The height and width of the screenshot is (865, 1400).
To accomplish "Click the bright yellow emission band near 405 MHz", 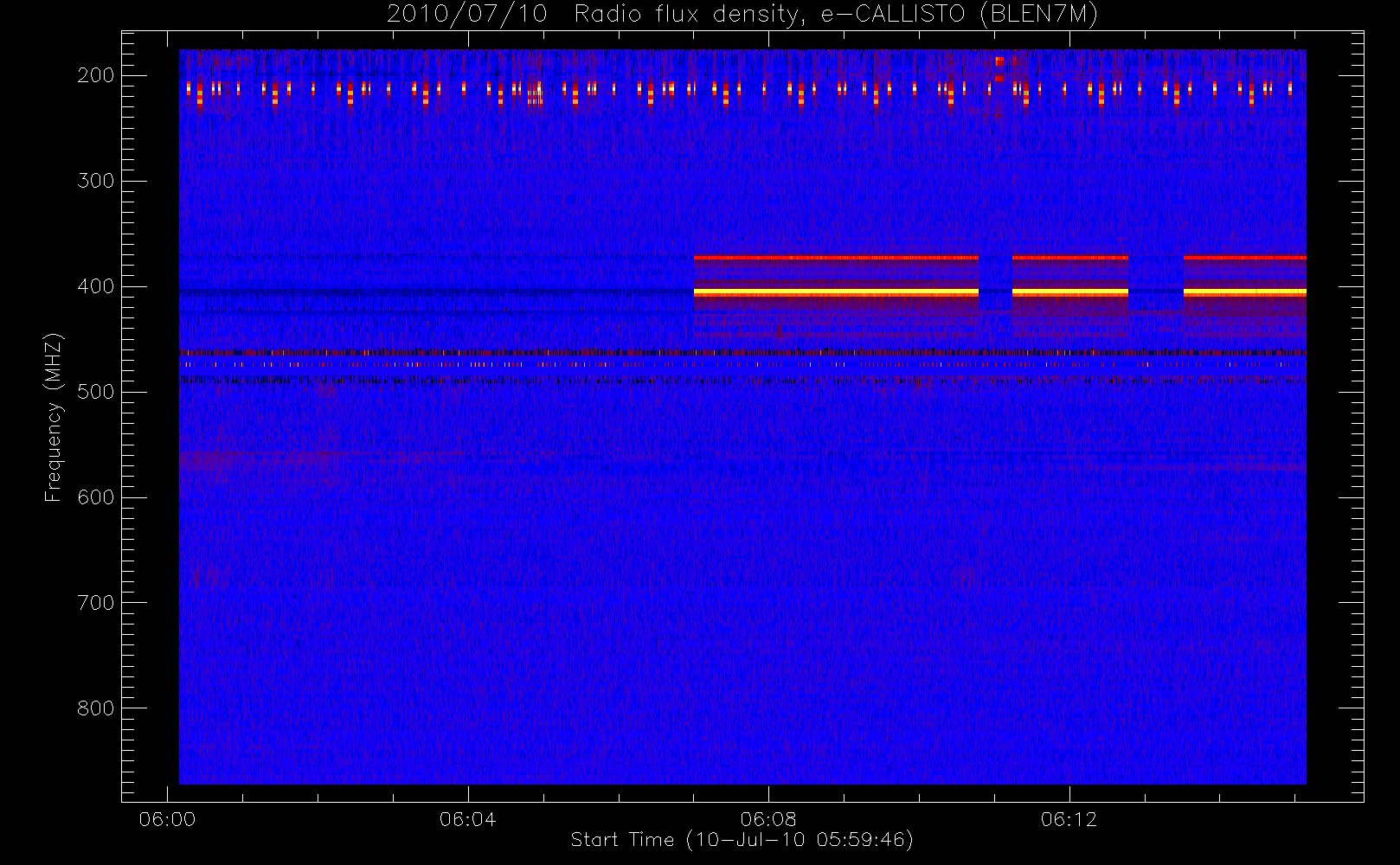I will tap(999, 293).
